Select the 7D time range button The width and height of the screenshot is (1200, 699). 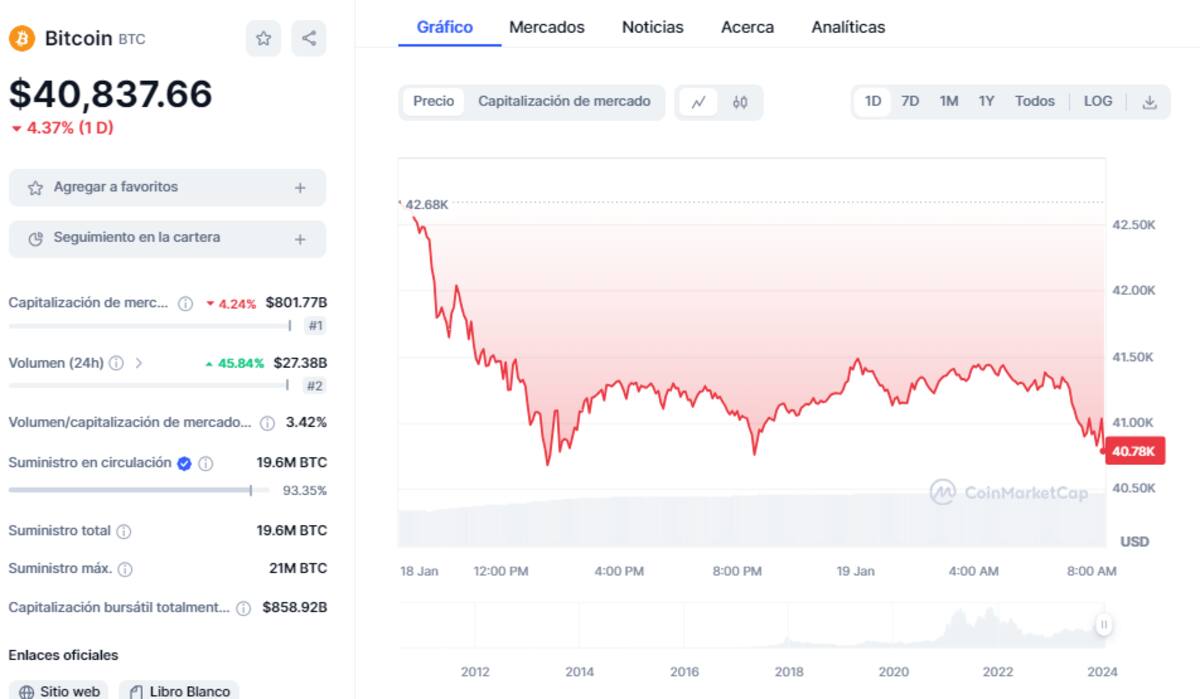pyautogui.click(x=910, y=101)
